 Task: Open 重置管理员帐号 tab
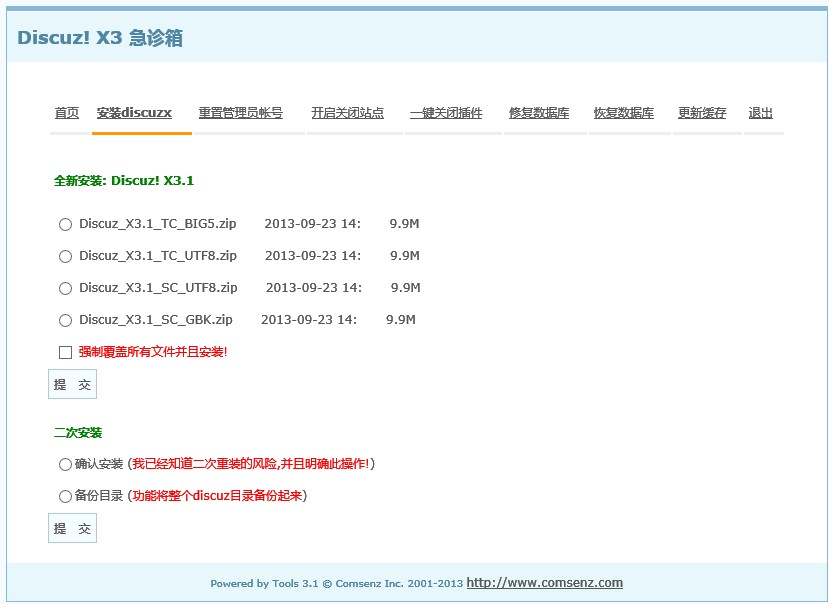241,113
